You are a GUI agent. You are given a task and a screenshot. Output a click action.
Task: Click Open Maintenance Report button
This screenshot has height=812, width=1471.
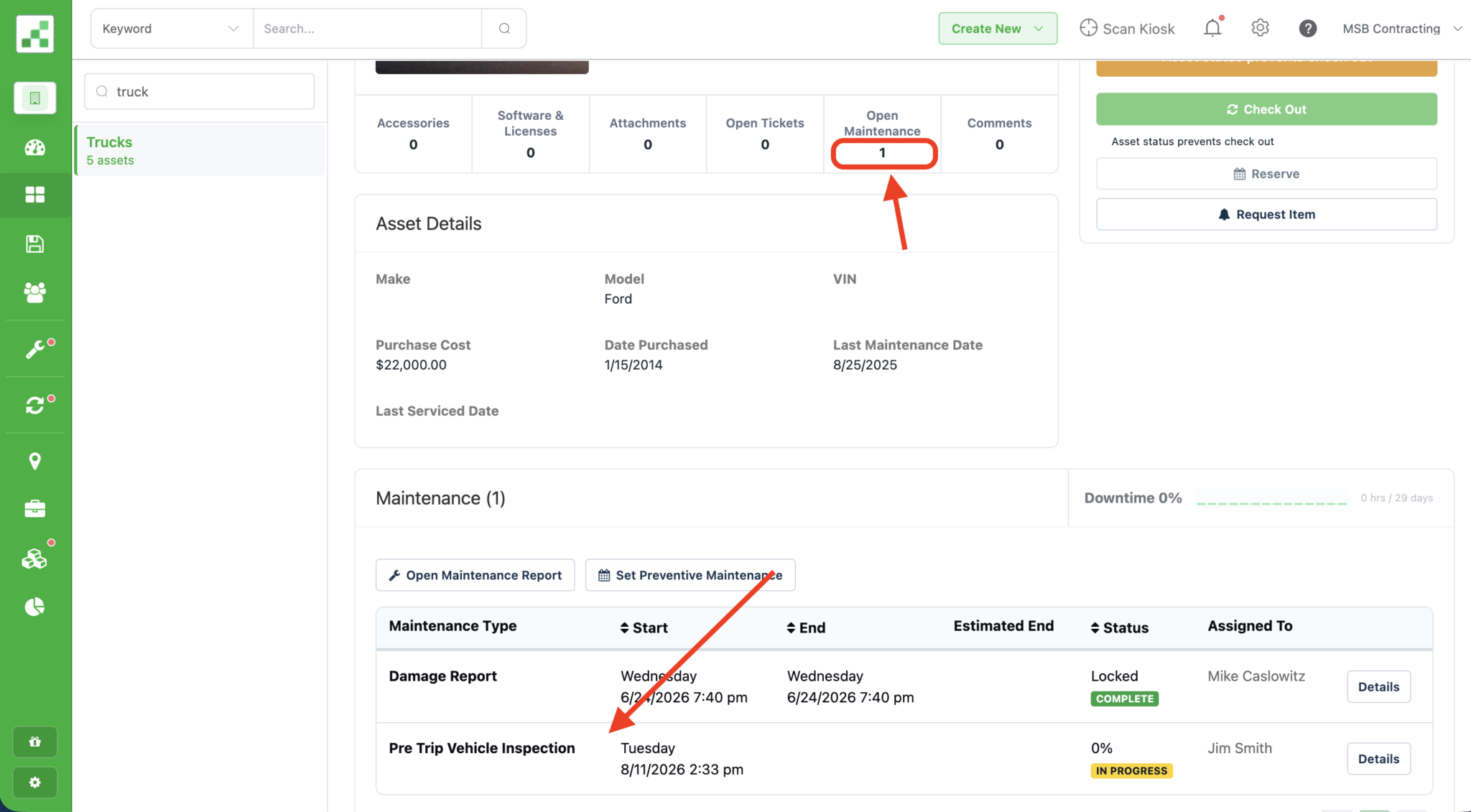pos(475,575)
